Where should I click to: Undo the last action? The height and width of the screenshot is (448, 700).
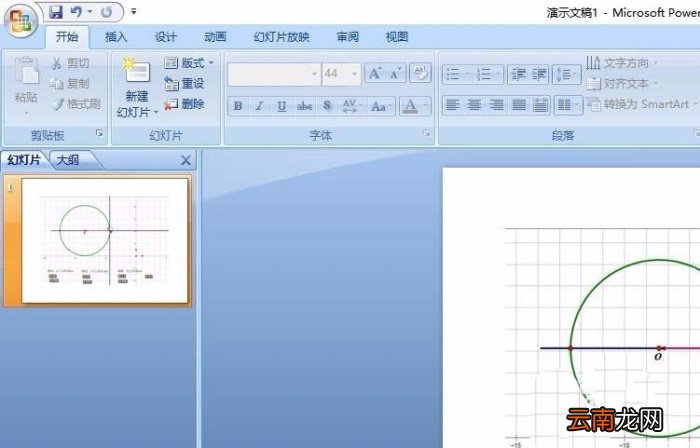pos(76,12)
